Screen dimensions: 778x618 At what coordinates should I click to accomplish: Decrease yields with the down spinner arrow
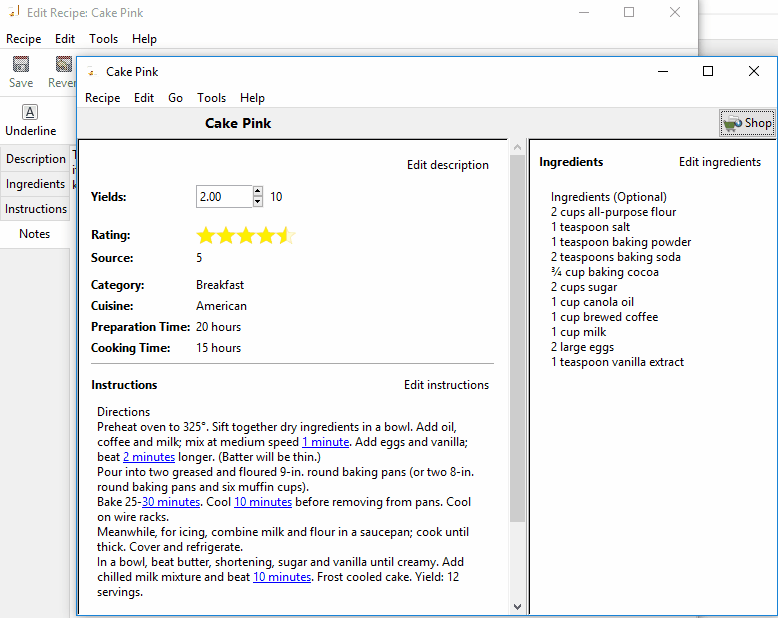(258, 202)
